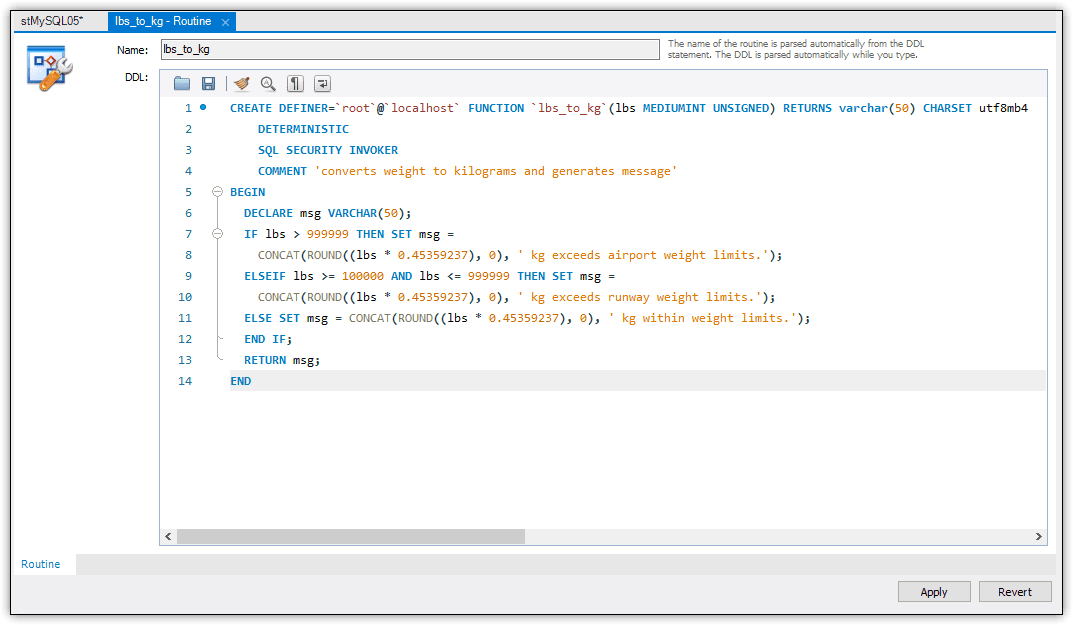Viewport: 1073px width, 625px height.
Task: Save the routine DDL snippet
Action: tap(209, 83)
